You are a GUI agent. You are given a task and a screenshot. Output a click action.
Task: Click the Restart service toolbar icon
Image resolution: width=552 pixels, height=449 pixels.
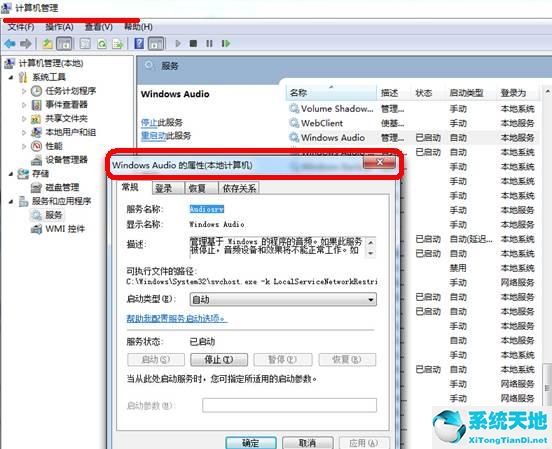(x=225, y=43)
